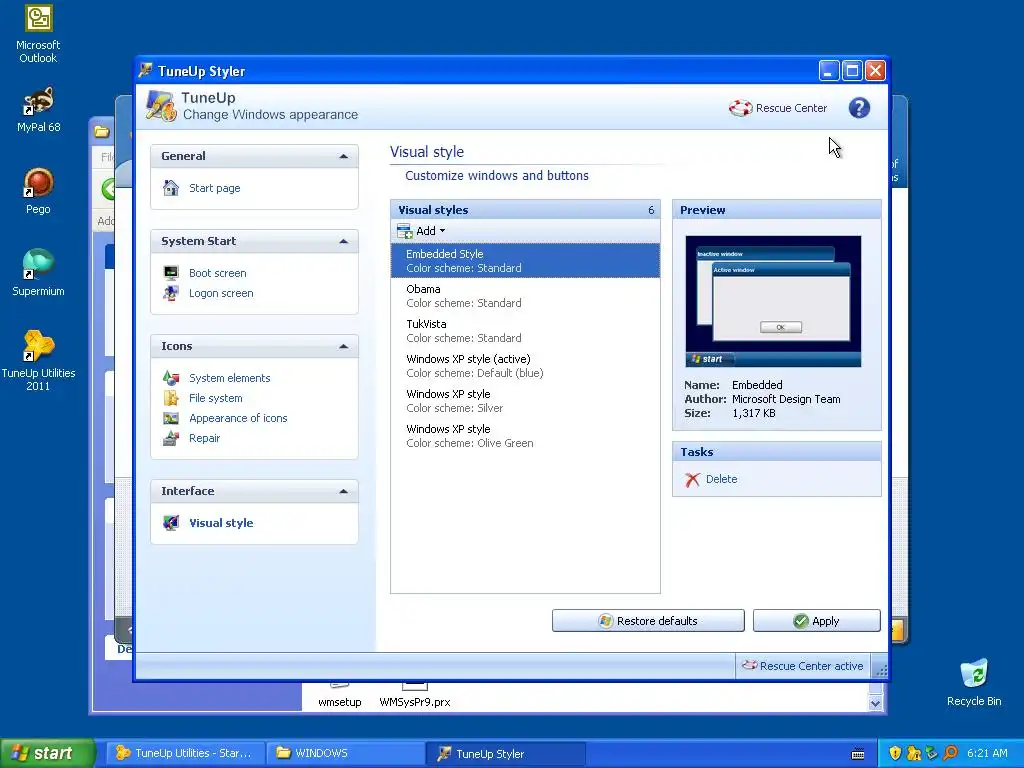Open the System elements section
Screen dimensions: 1024x768
click(x=229, y=378)
